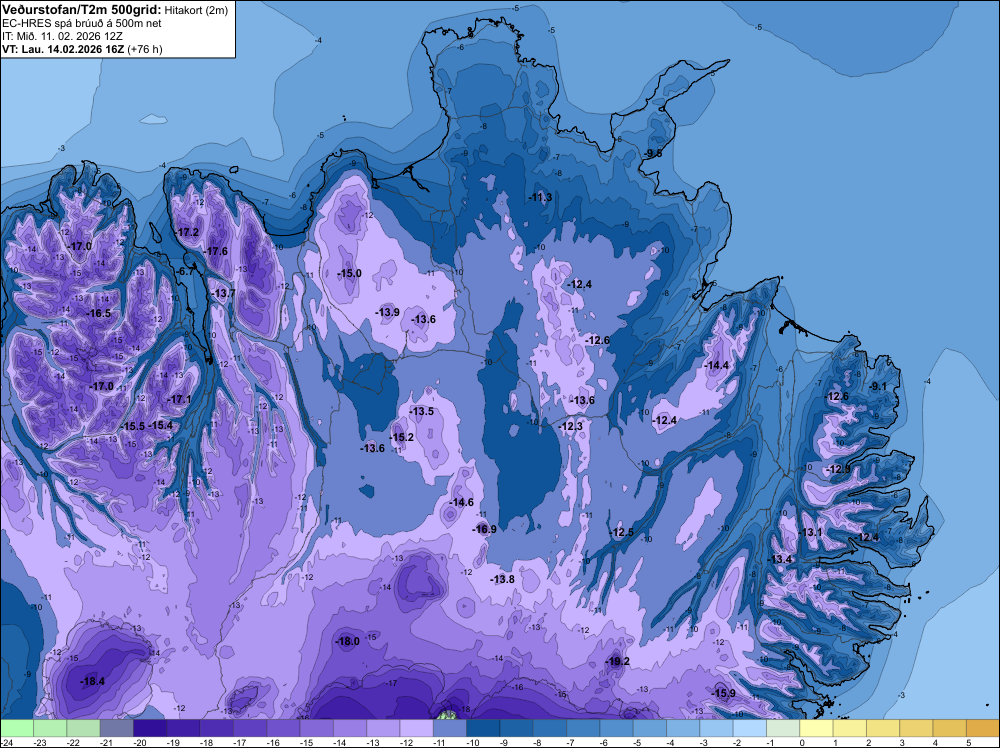Click the -11.3 temperature label
This screenshot has height=748, width=1000.
click(x=540, y=198)
